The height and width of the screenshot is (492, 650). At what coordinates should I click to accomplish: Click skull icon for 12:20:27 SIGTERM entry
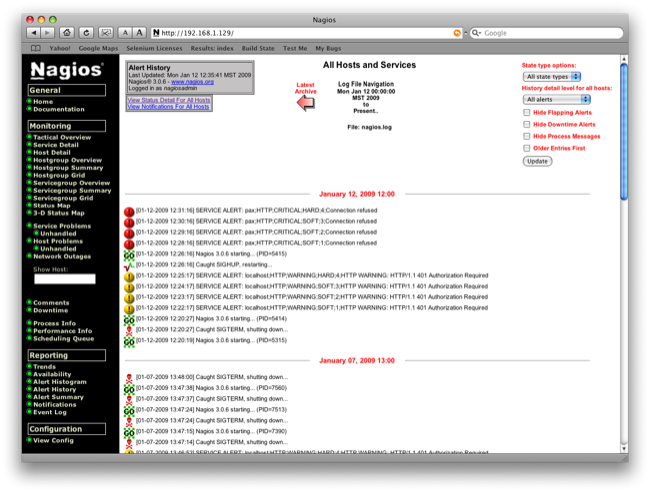click(129, 330)
